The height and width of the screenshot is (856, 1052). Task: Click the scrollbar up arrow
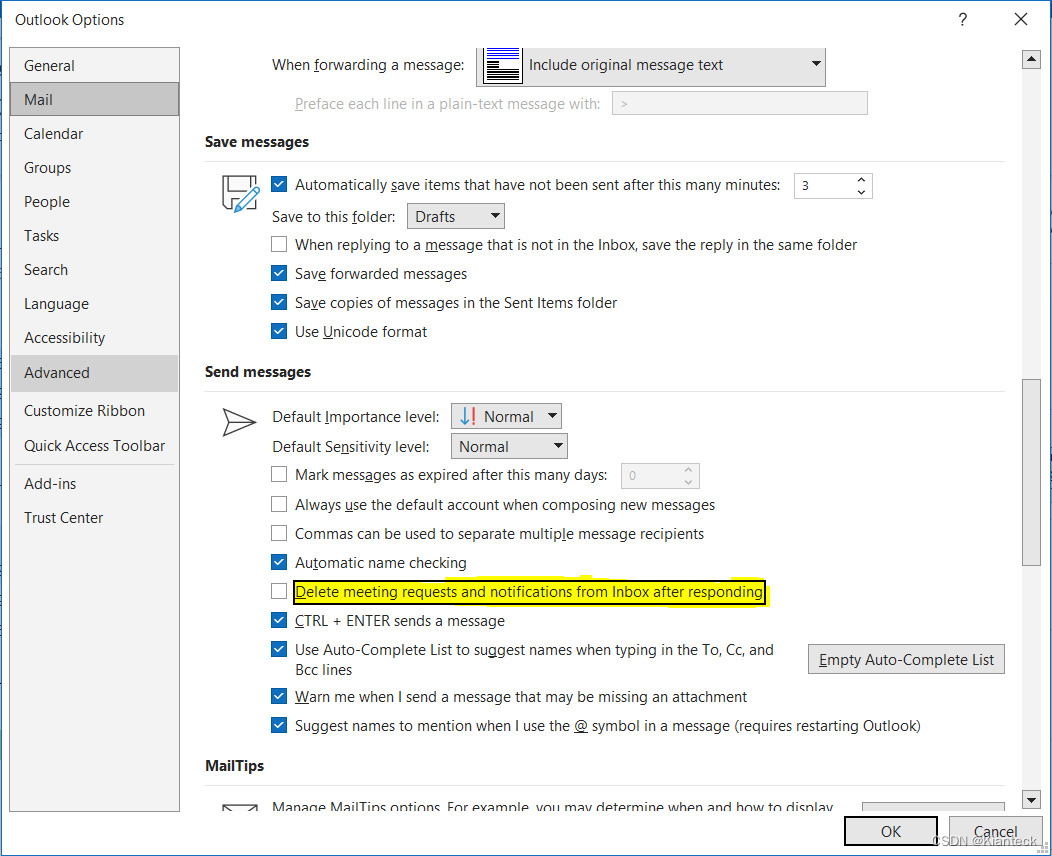click(1031, 60)
